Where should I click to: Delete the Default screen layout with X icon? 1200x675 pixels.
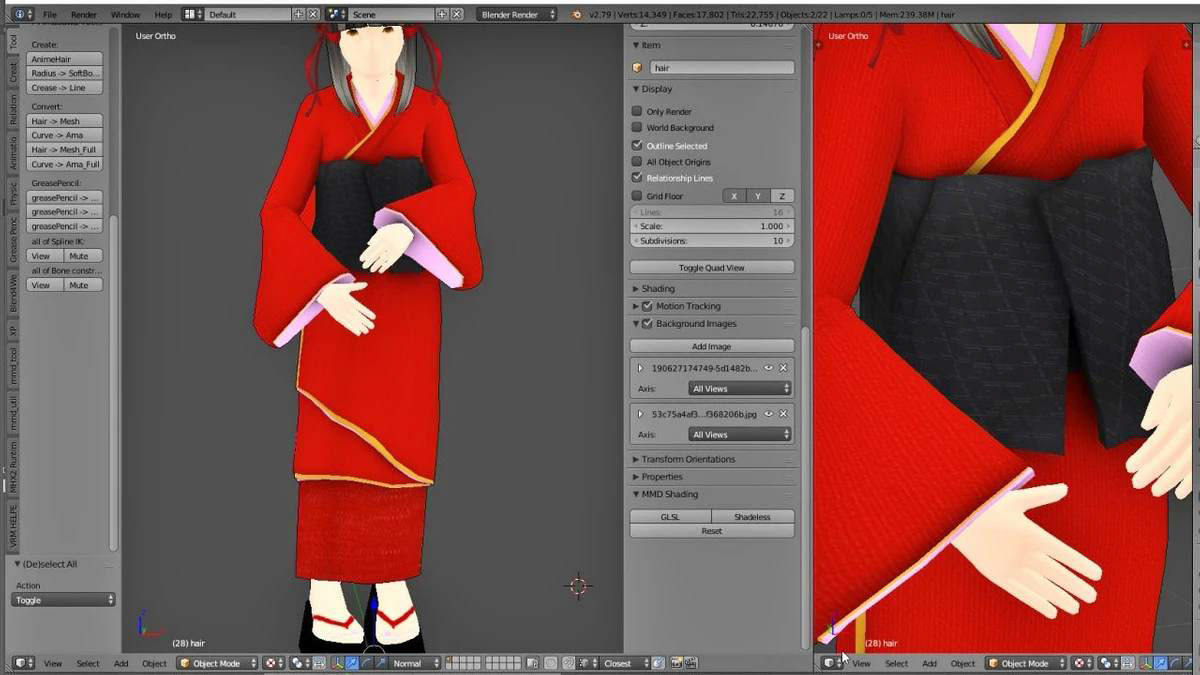coord(313,14)
